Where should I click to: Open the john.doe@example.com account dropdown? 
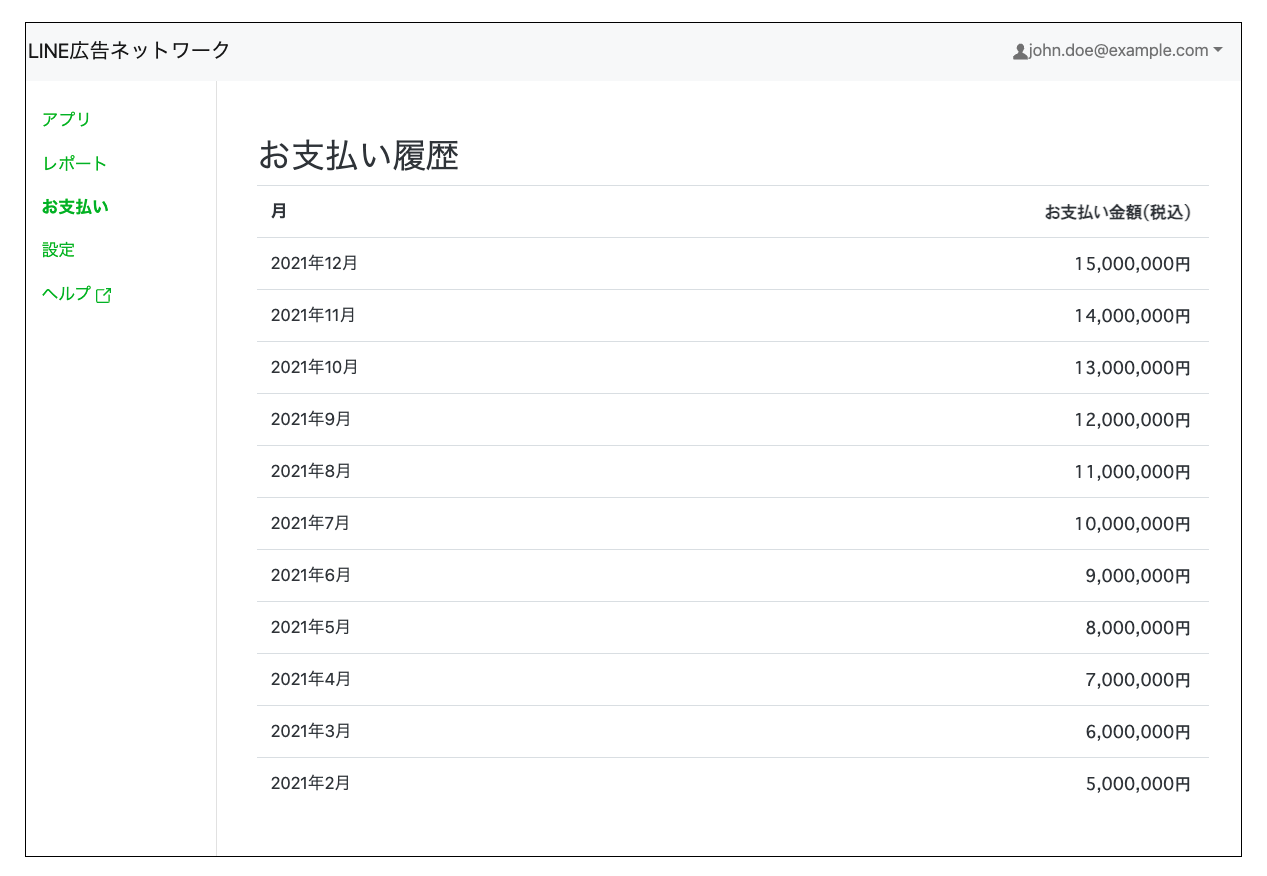tap(1118, 51)
